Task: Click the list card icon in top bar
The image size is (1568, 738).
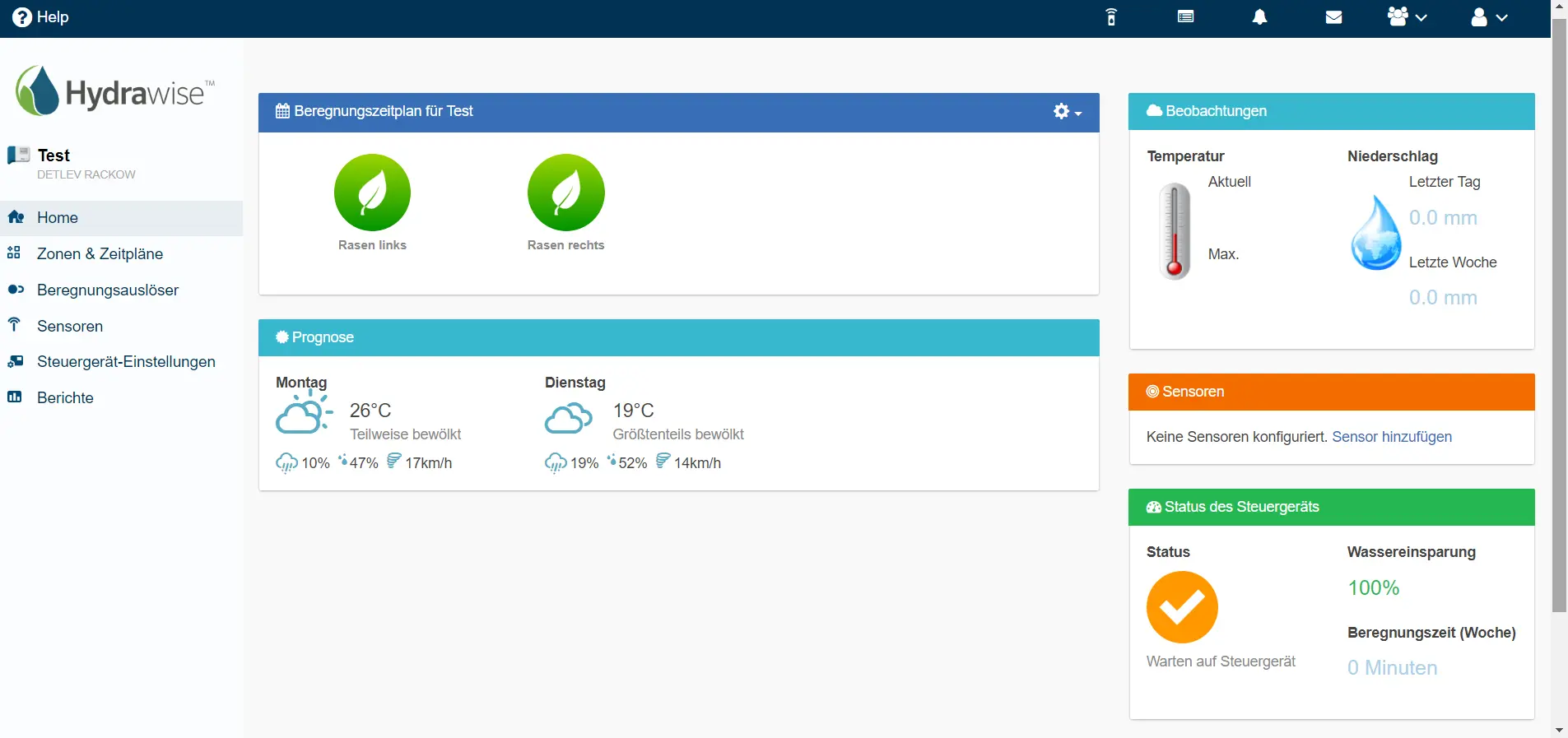Action: [1185, 17]
